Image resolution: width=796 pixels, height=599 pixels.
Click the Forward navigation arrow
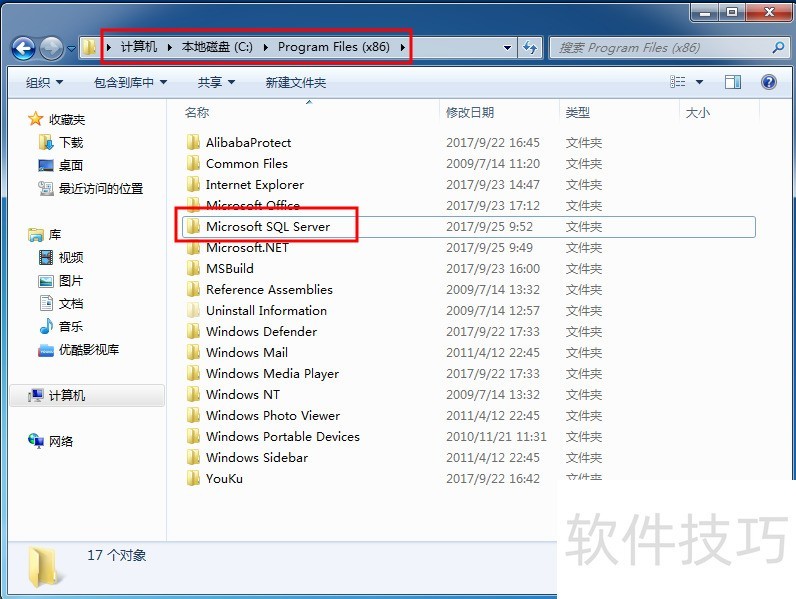(x=51, y=49)
